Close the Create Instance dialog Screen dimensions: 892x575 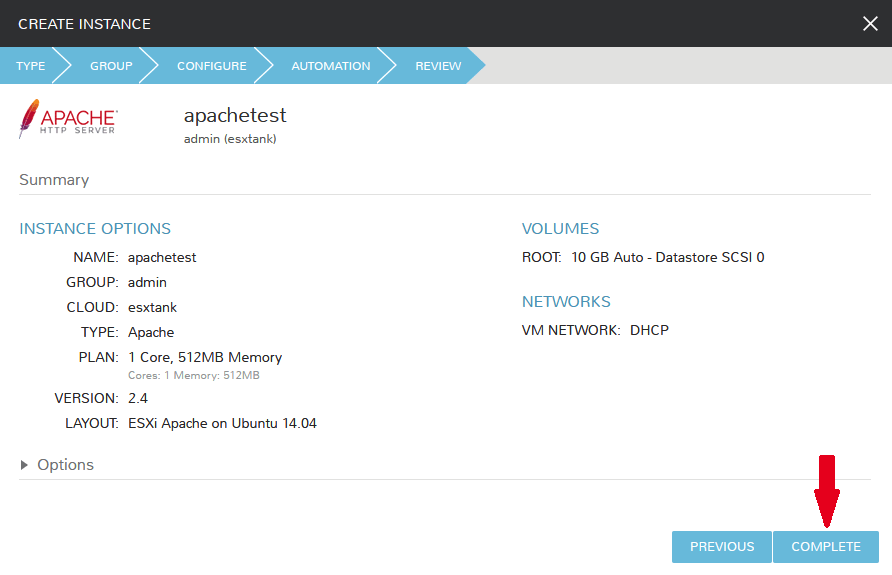(870, 24)
